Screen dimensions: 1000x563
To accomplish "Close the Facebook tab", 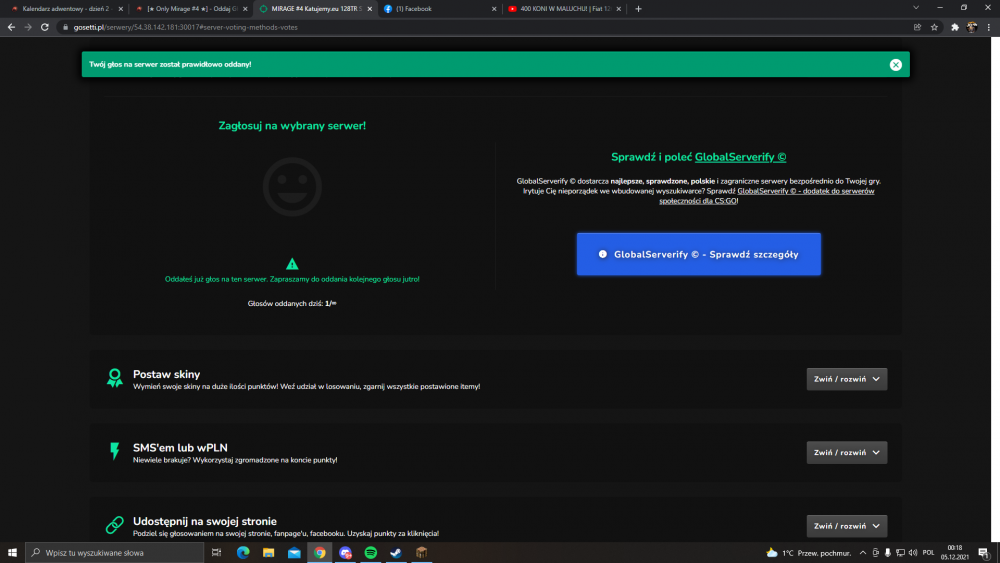I will pyautogui.click(x=494, y=9).
